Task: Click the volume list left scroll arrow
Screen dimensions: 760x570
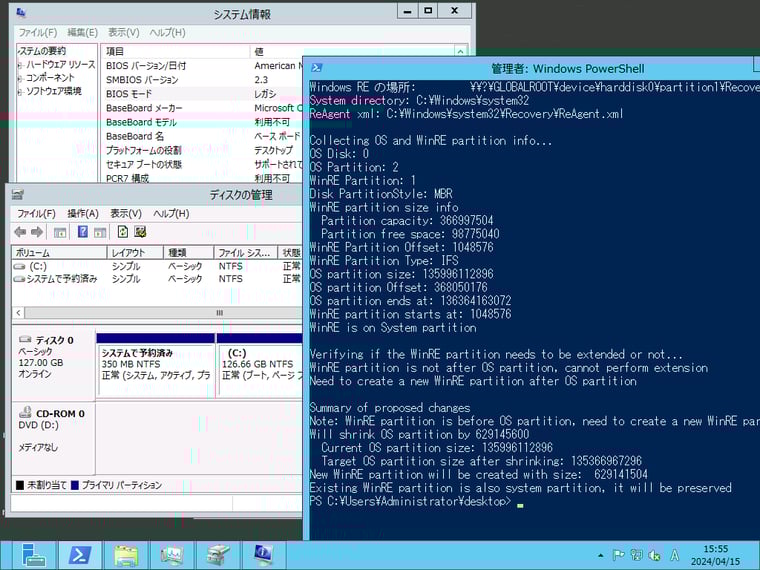Action: (x=18, y=313)
